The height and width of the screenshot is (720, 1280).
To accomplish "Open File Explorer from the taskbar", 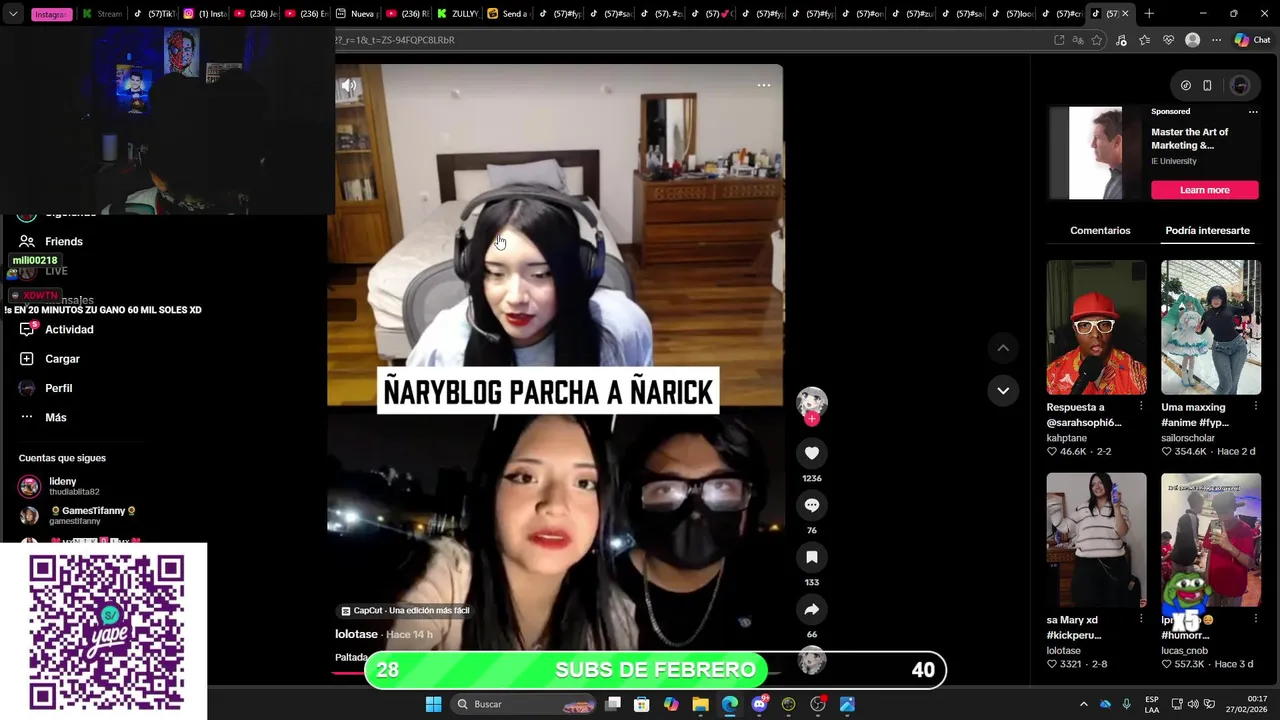I will (700, 704).
